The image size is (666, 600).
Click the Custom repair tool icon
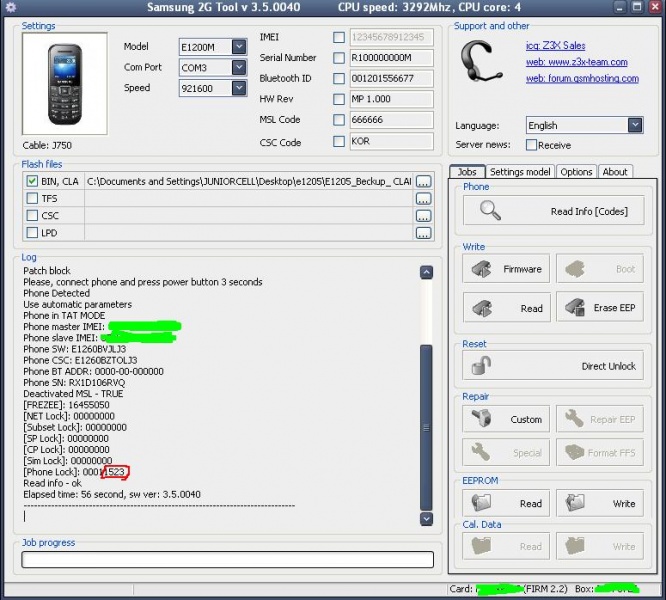(482, 418)
